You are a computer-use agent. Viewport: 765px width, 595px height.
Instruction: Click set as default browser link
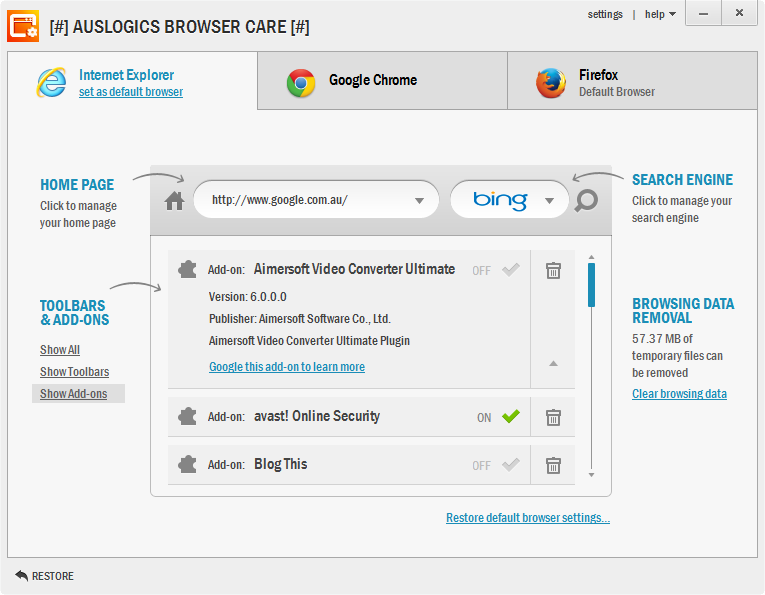pos(131,92)
